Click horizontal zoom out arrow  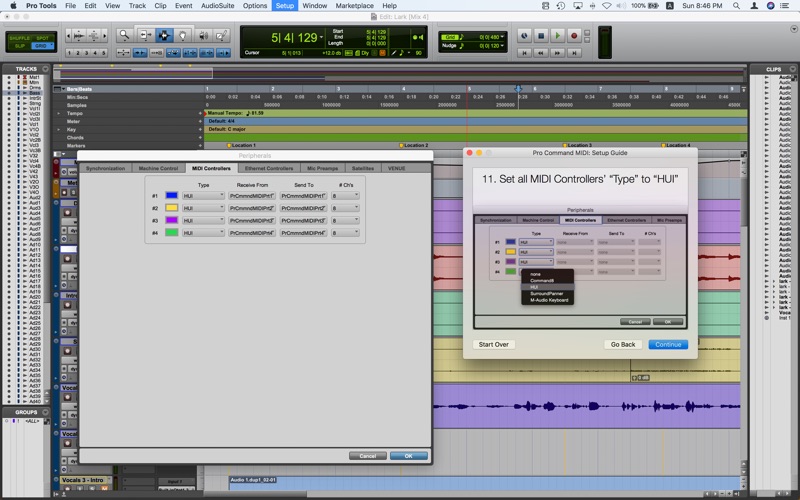pos(68,36)
